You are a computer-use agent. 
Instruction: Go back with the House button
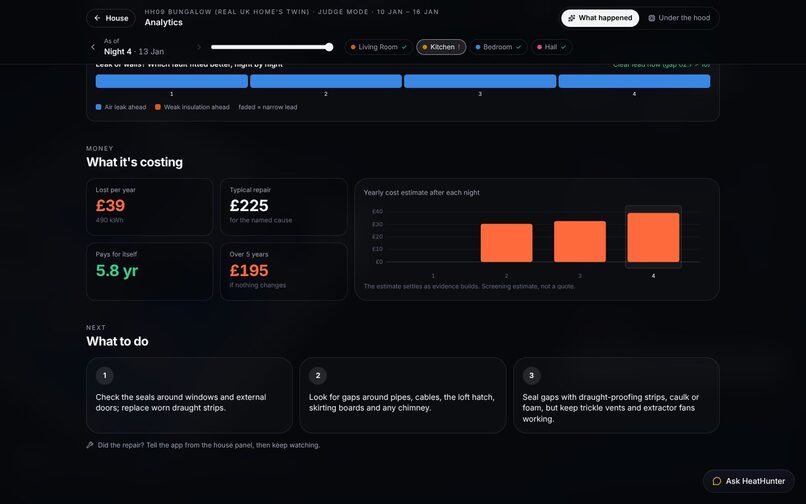[x=111, y=18]
